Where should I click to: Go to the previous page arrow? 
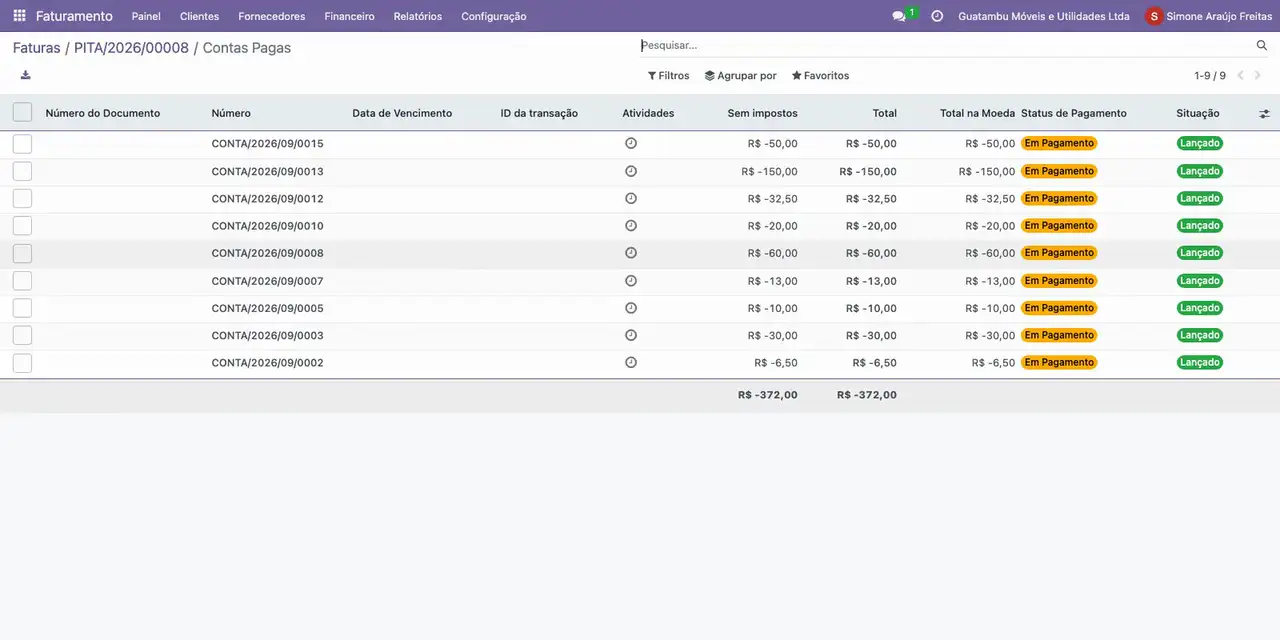[1240, 75]
